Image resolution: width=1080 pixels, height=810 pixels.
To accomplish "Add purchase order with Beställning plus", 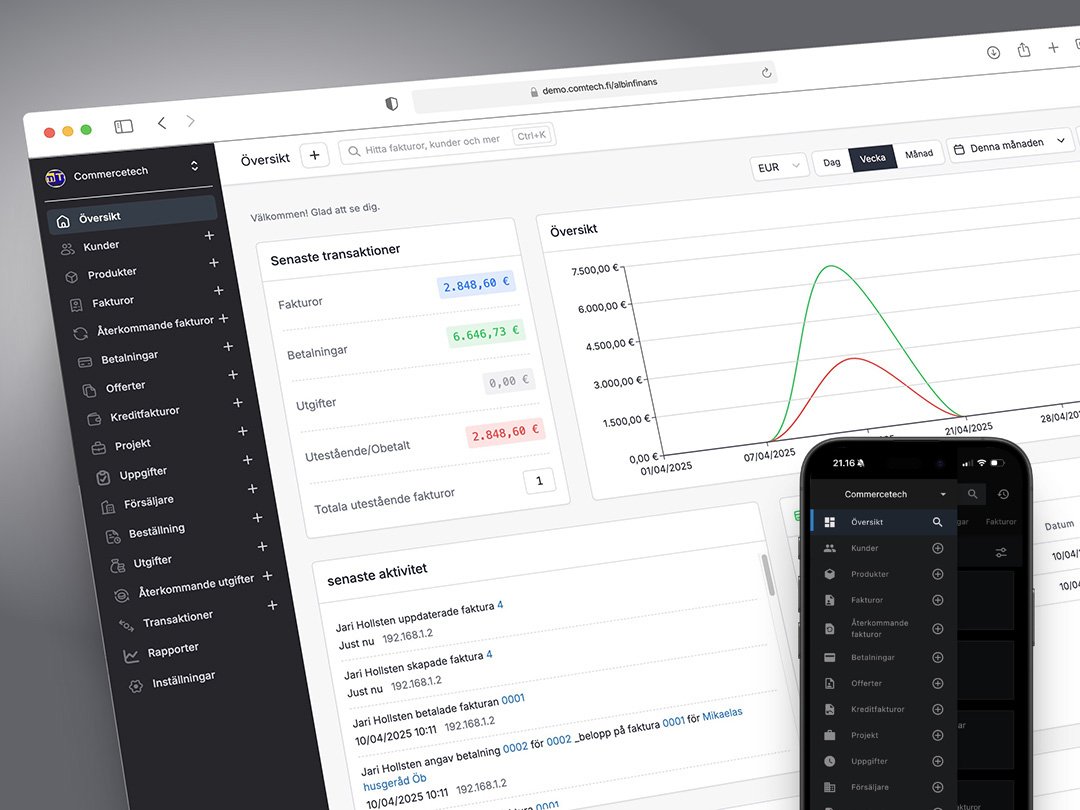I will tap(257, 517).
